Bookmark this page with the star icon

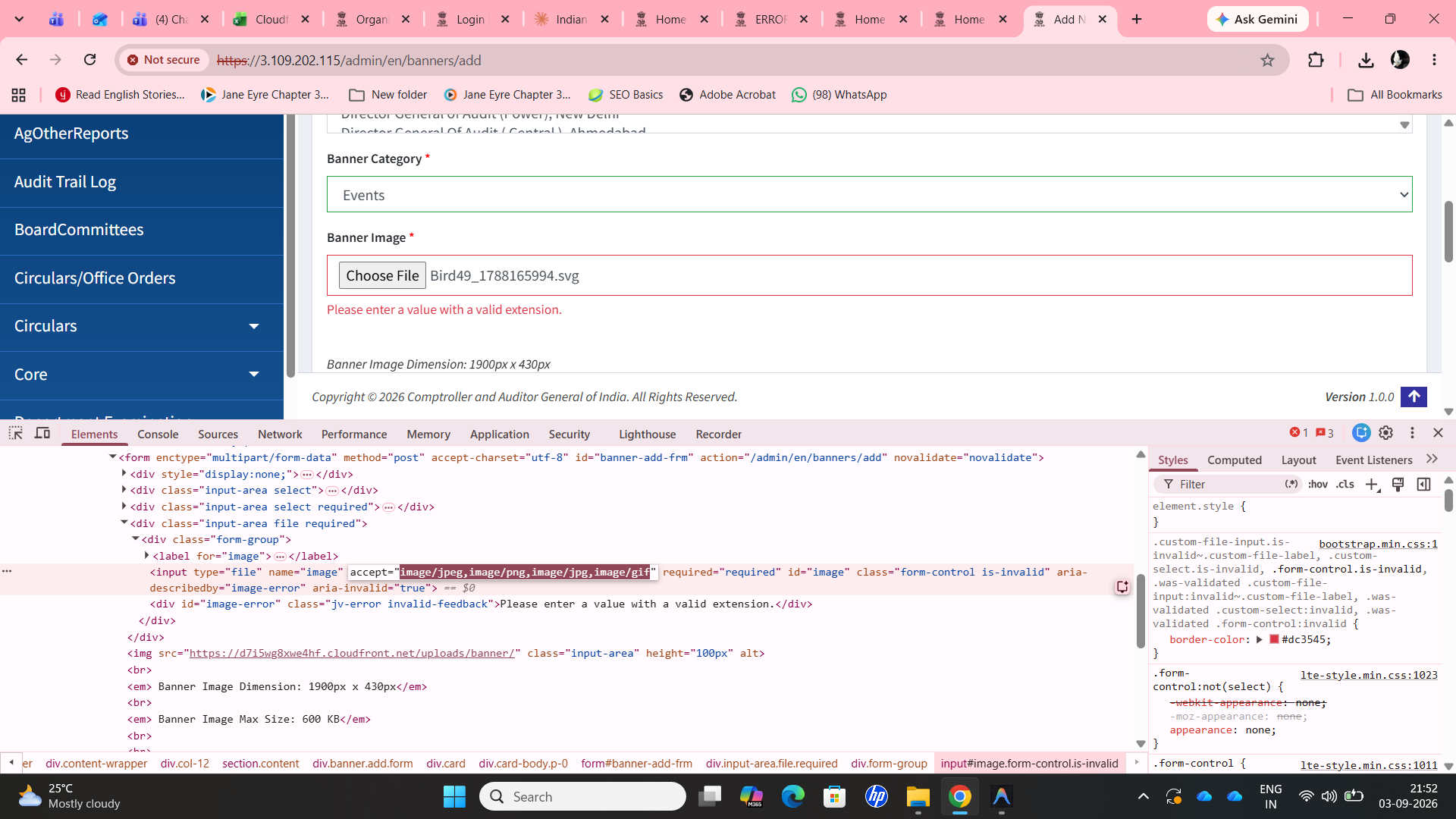pos(1267,60)
